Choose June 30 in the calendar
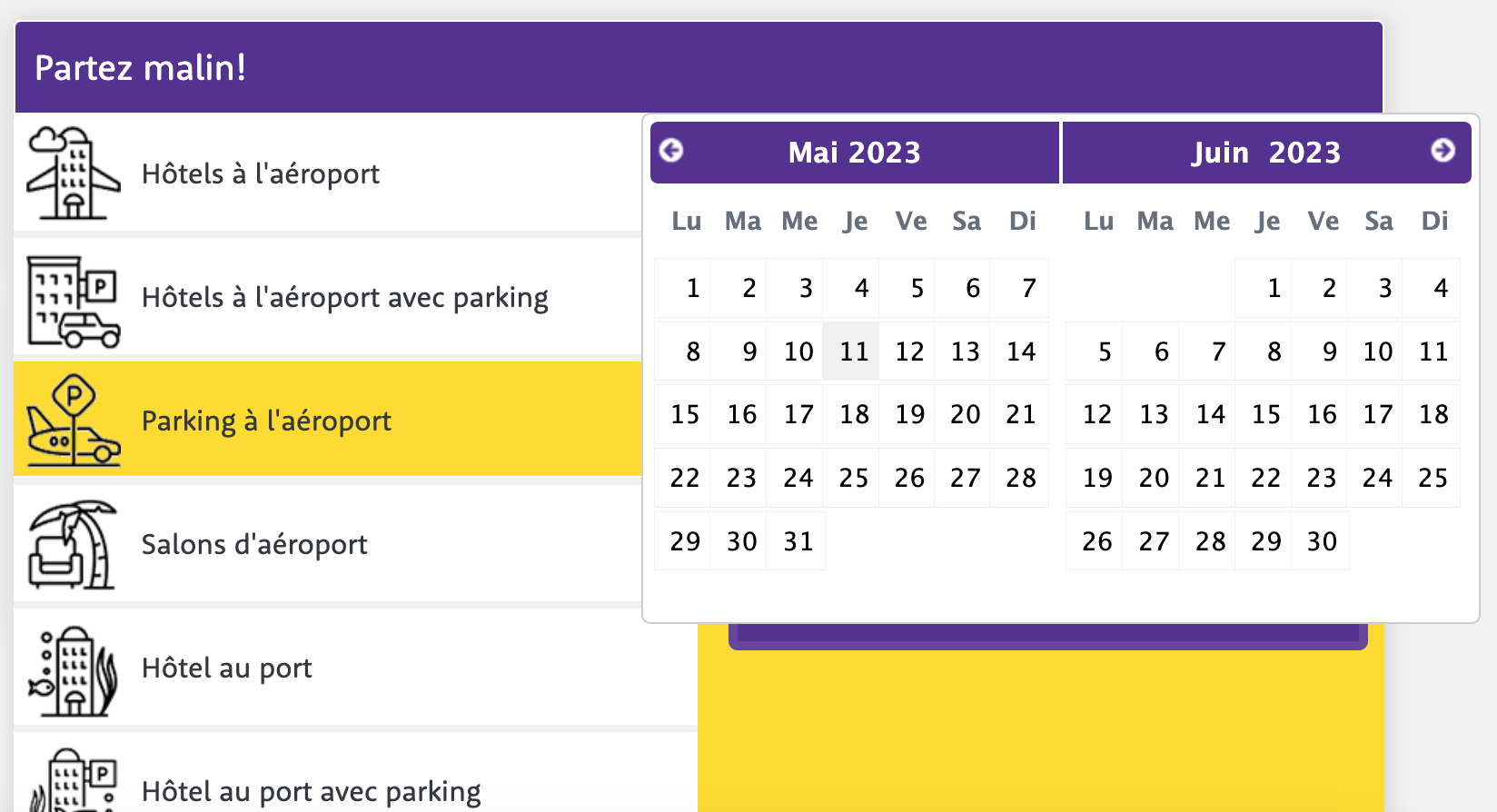Image resolution: width=1497 pixels, height=812 pixels. click(1322, 541)
